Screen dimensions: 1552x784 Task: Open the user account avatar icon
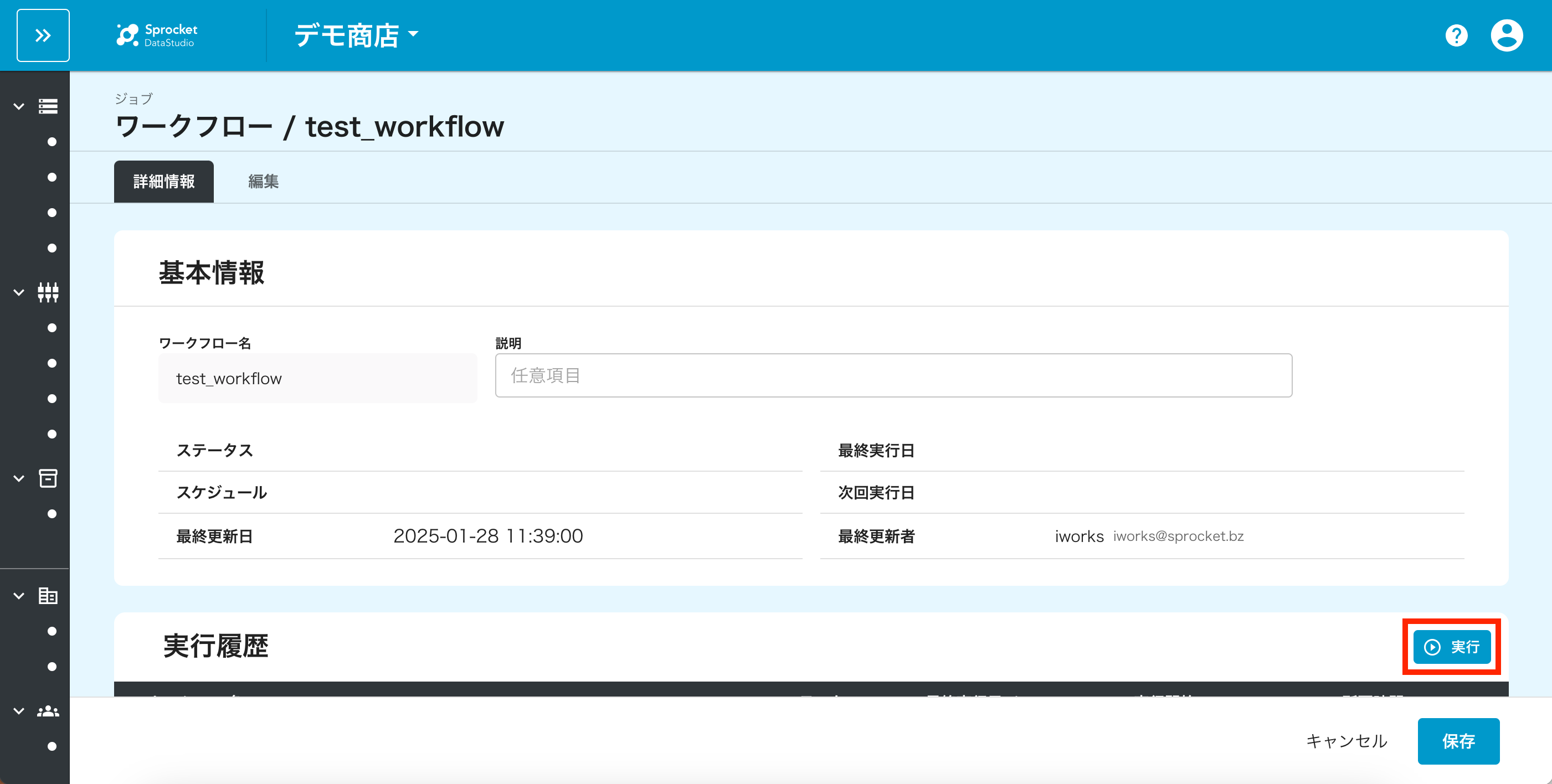(1506, 35)
